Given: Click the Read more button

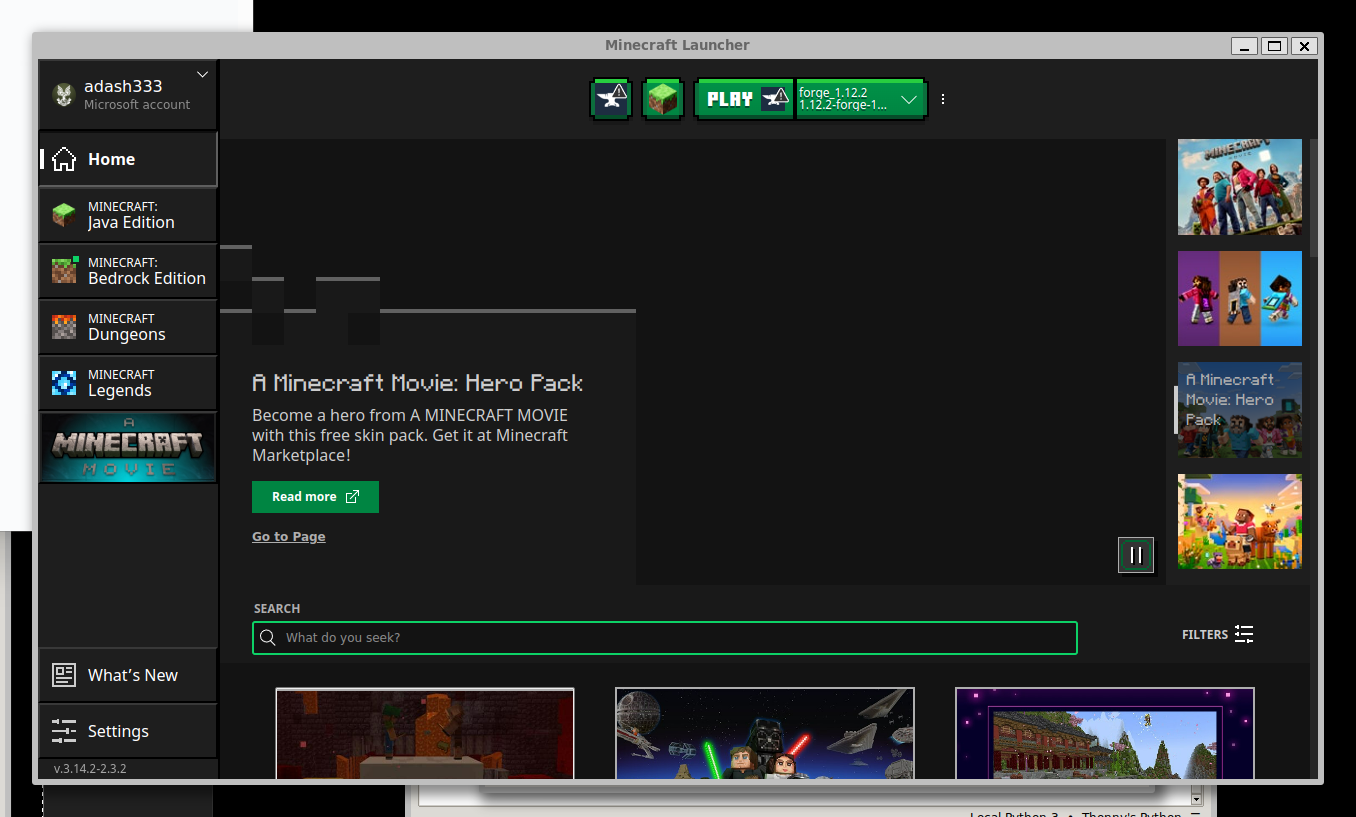Looking at the screenshot, I should click(315, 497).
